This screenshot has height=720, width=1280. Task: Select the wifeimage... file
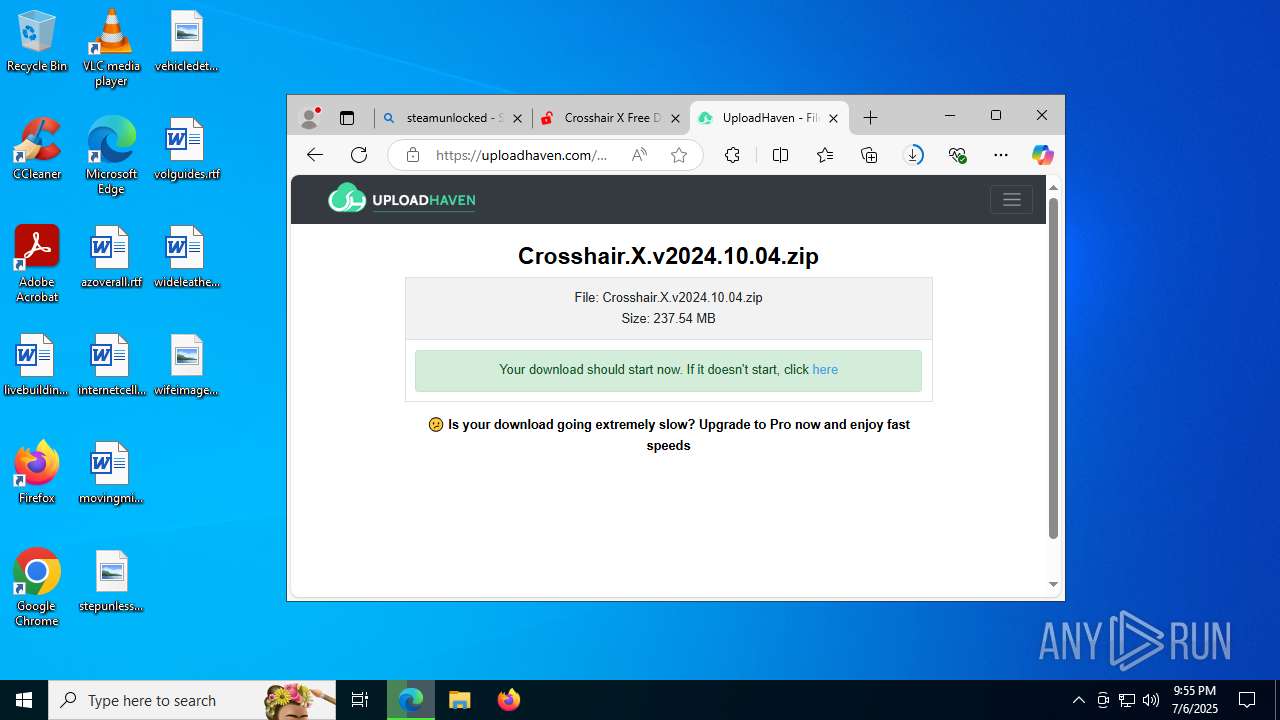pos(186,365)
